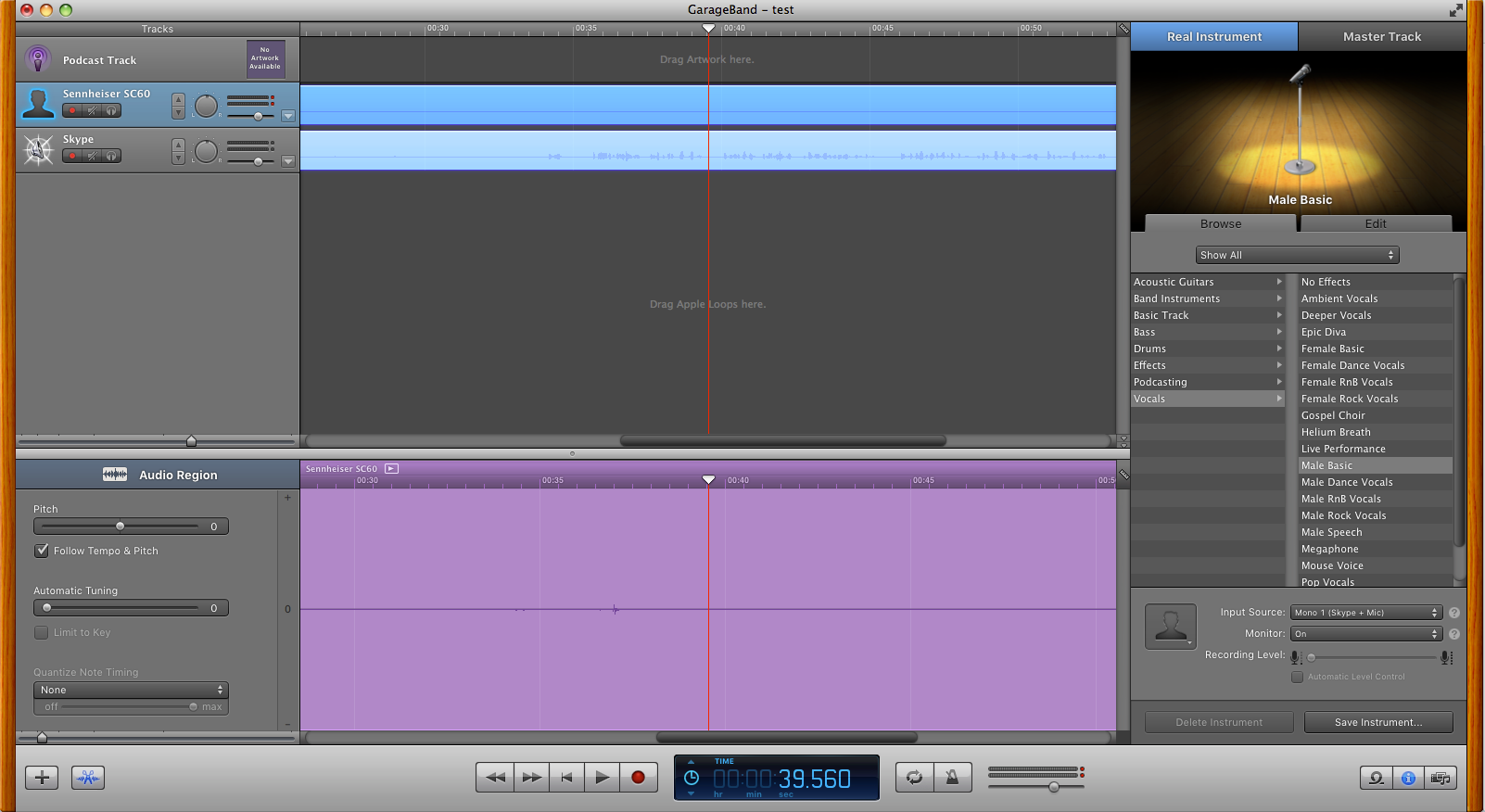This screenshot has width=1485, height=812.
Task: Start playback with the play button
Action: tap(602, 777)
